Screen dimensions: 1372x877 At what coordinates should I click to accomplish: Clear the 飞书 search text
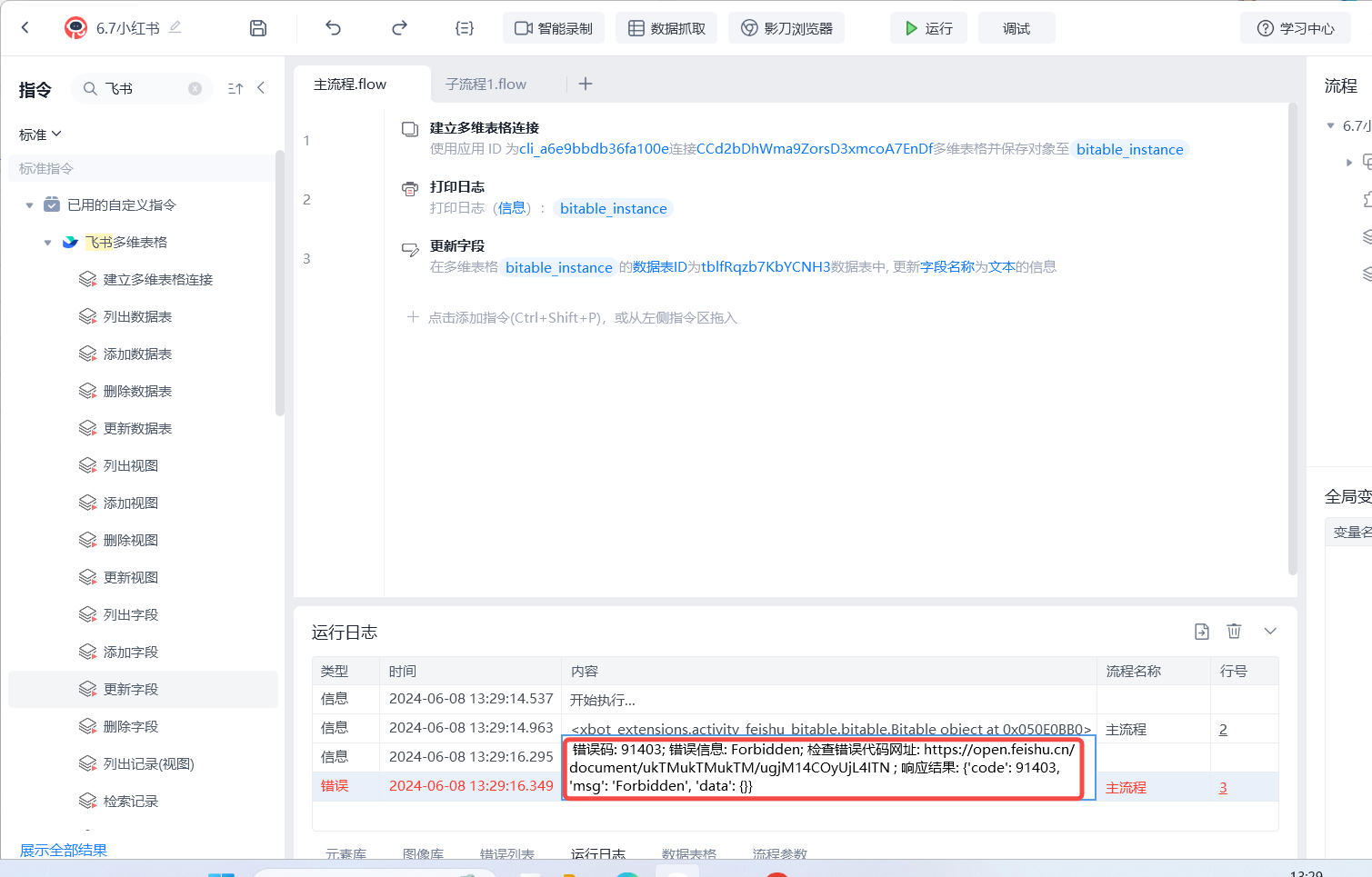click(195, 88)
